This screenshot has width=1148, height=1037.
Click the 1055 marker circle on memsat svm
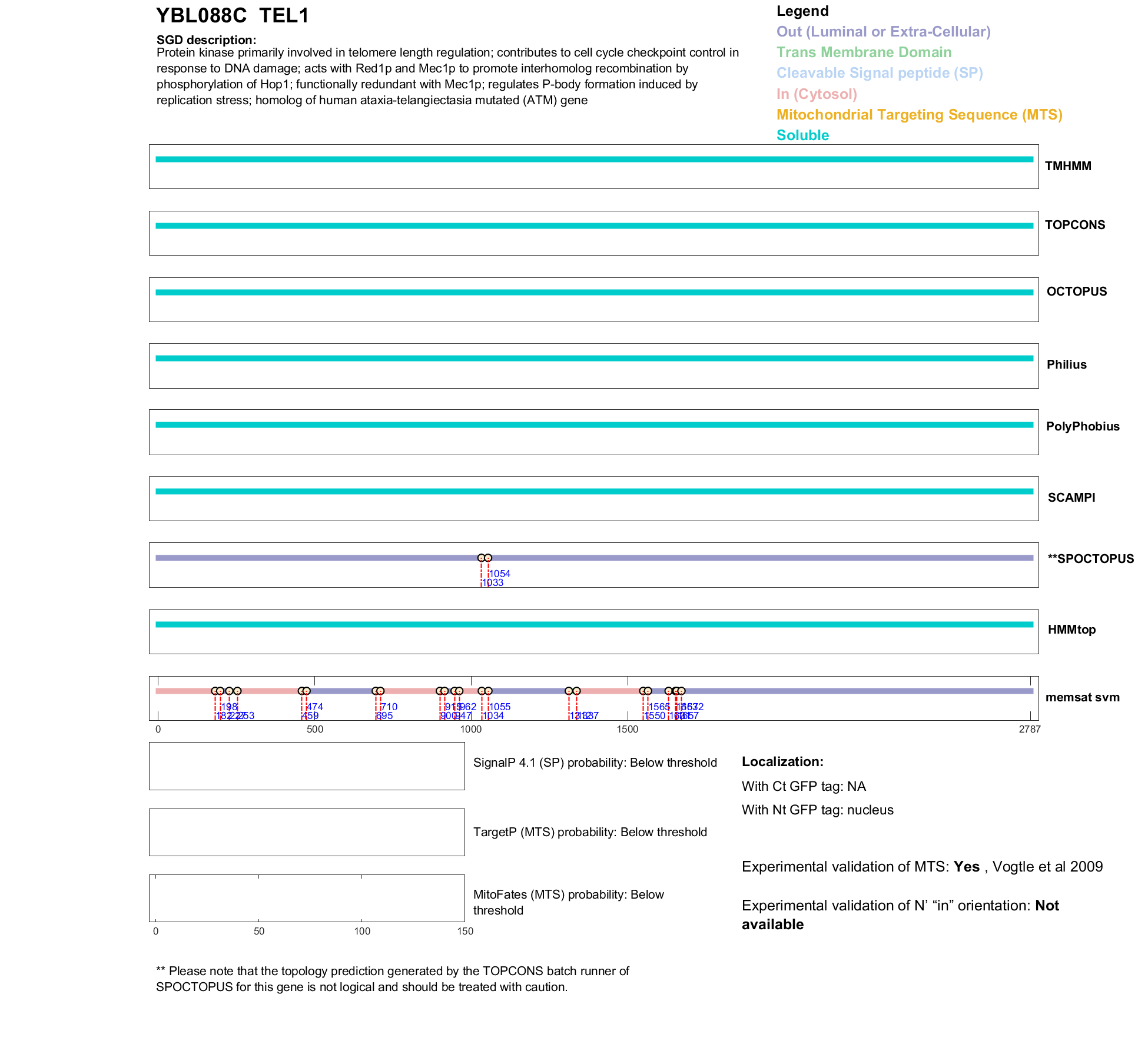pyautogui.click(x=488, y=691)
